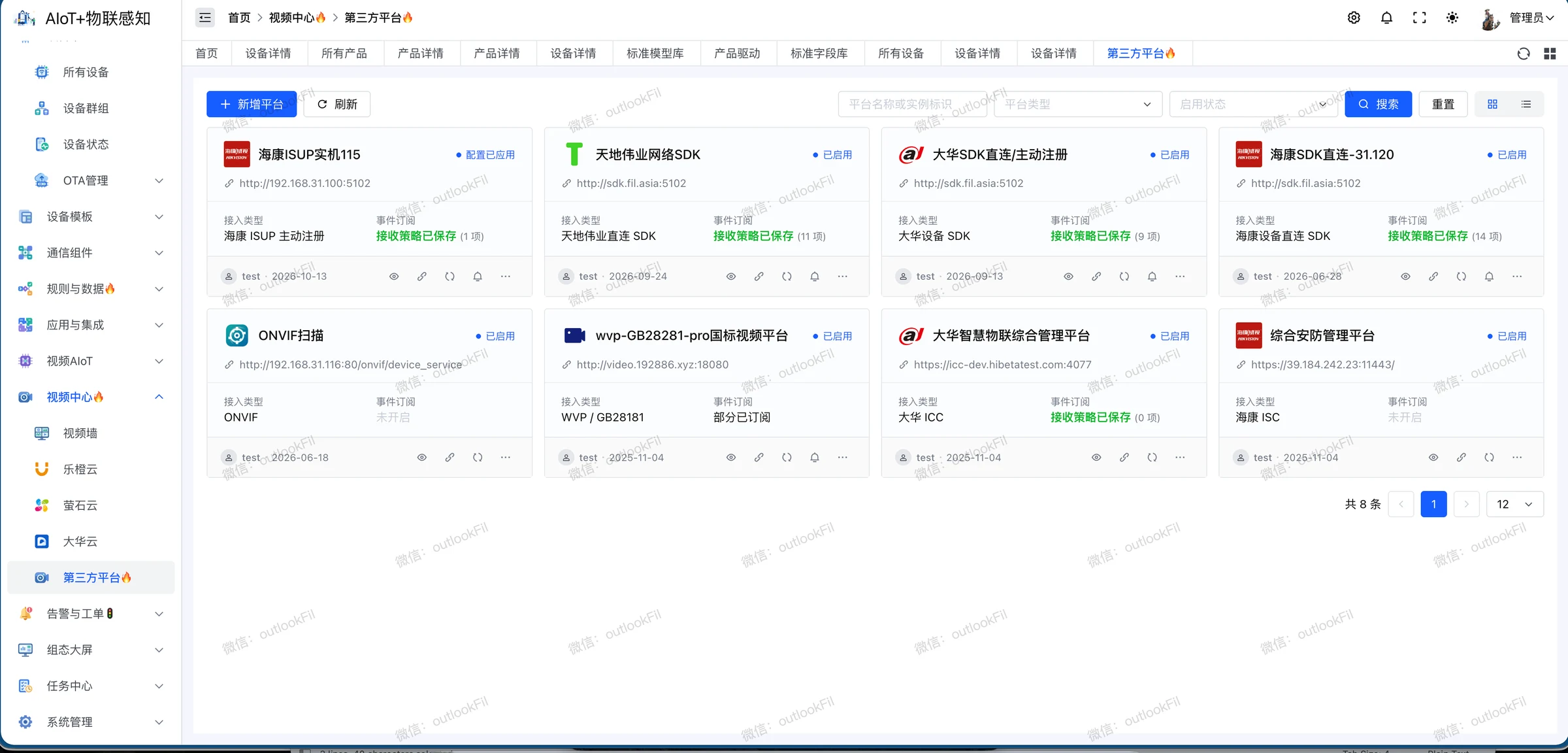This screenshot has height=753, width=1568.
Task: Click the 重置 button
Action: pyautogui.click(x=1443, y=104)
